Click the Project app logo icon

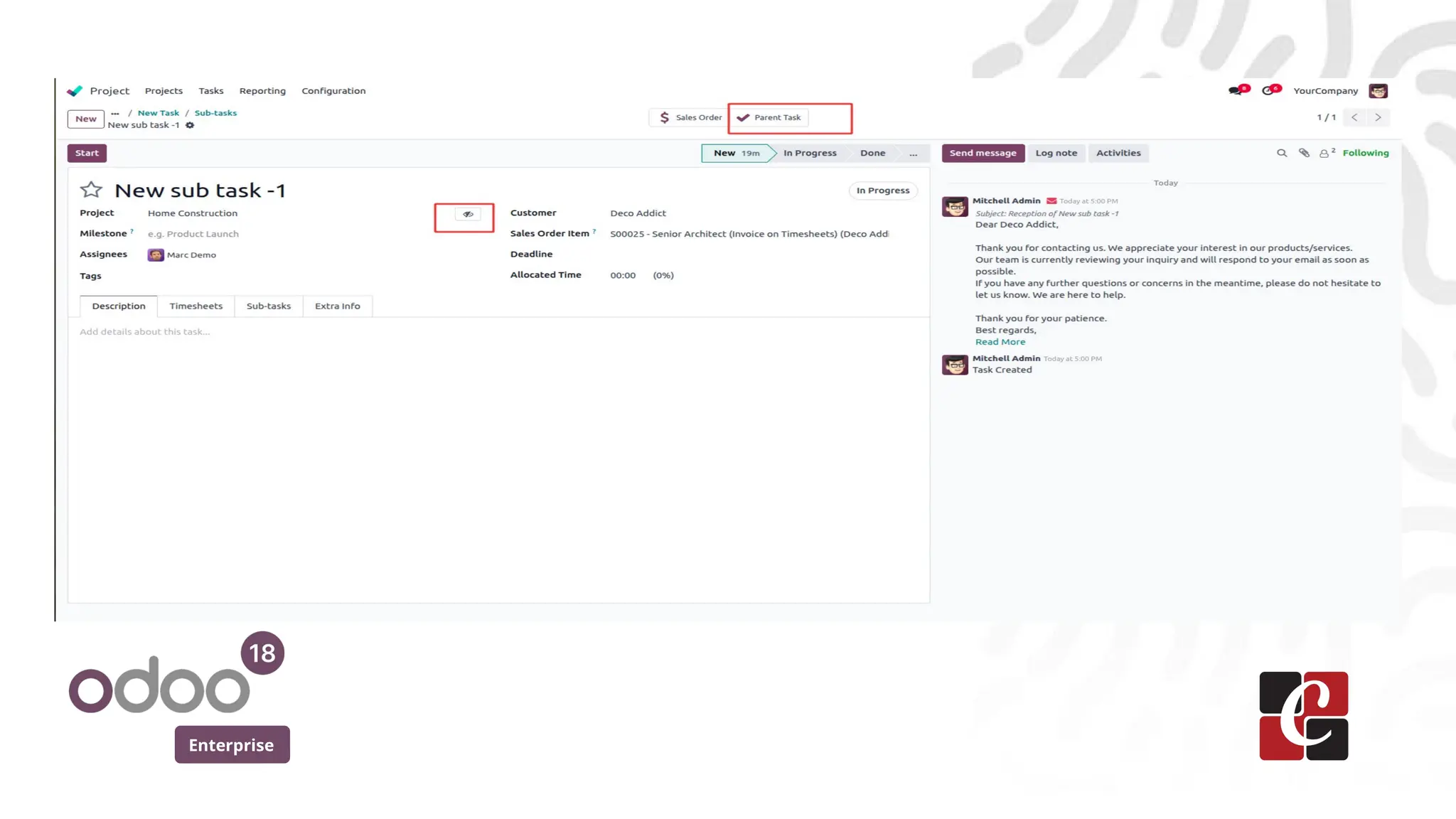pyautogui.click(x=75, y=91)
